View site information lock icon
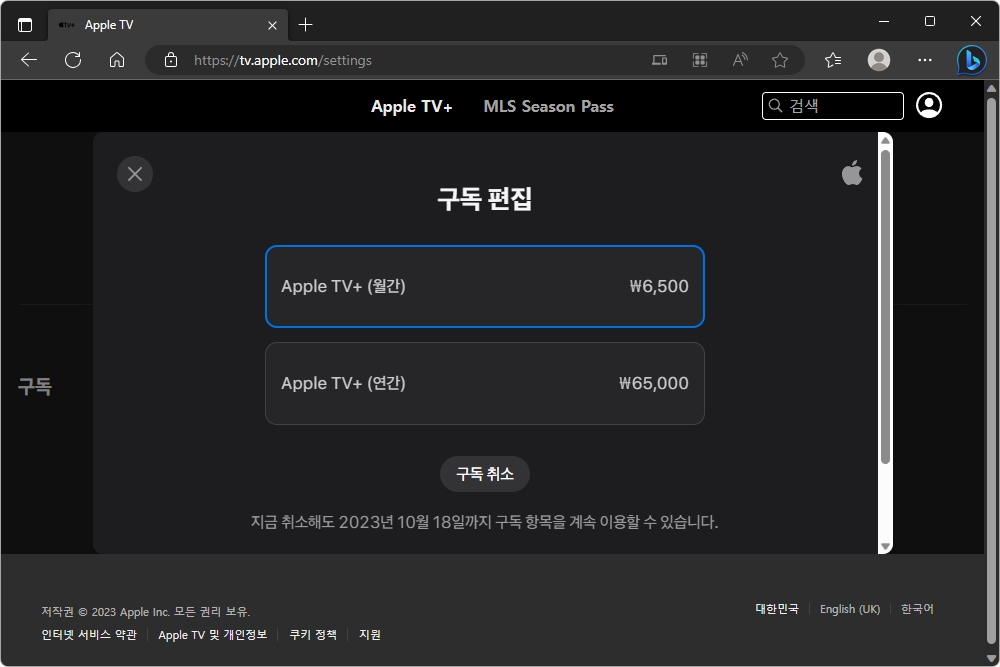 point(170,60)
